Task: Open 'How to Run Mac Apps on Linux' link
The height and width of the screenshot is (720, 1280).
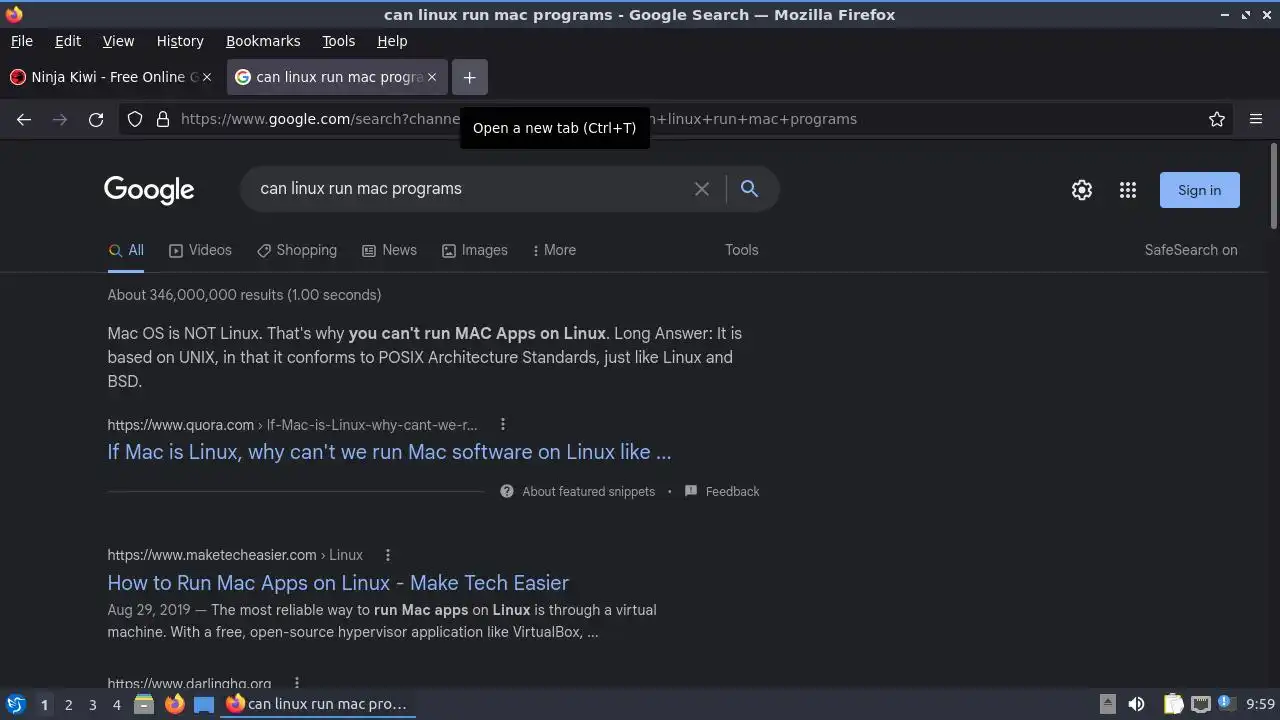Action: (338, 583)
